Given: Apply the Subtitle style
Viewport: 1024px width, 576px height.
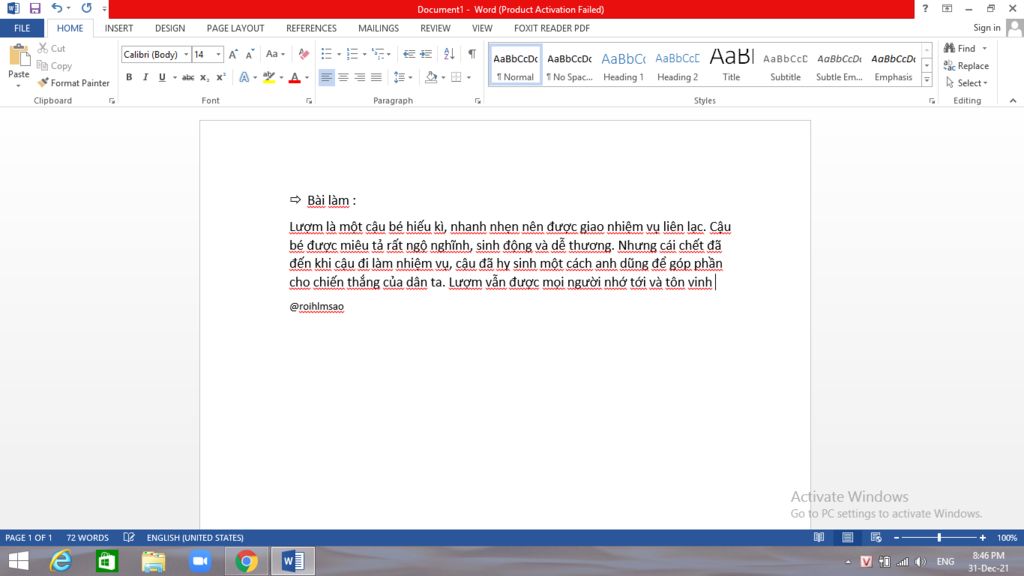Looking at the screenshot, I should [x=785, y=65].
